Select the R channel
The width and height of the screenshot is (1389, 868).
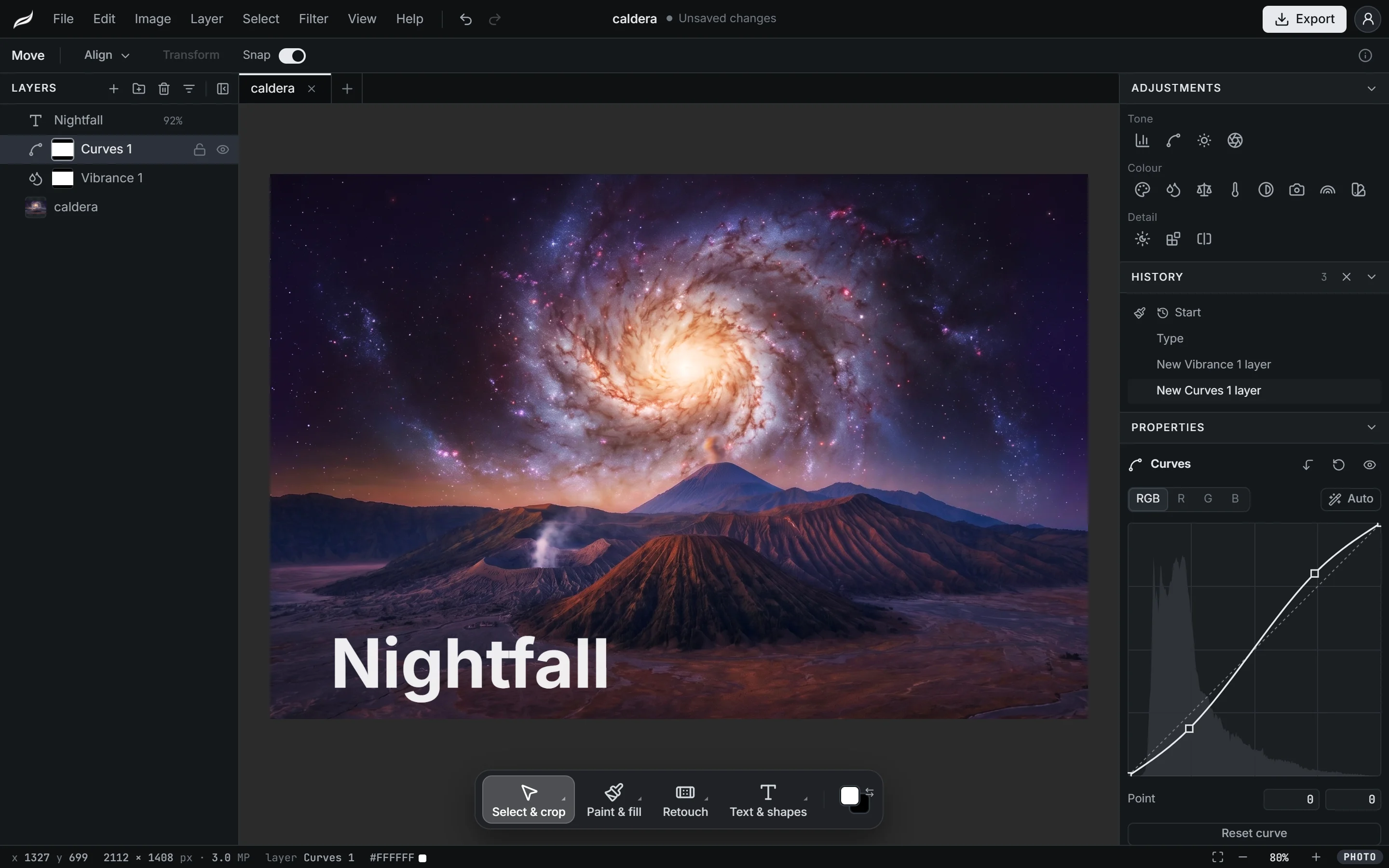click(x=1181, y=499)
